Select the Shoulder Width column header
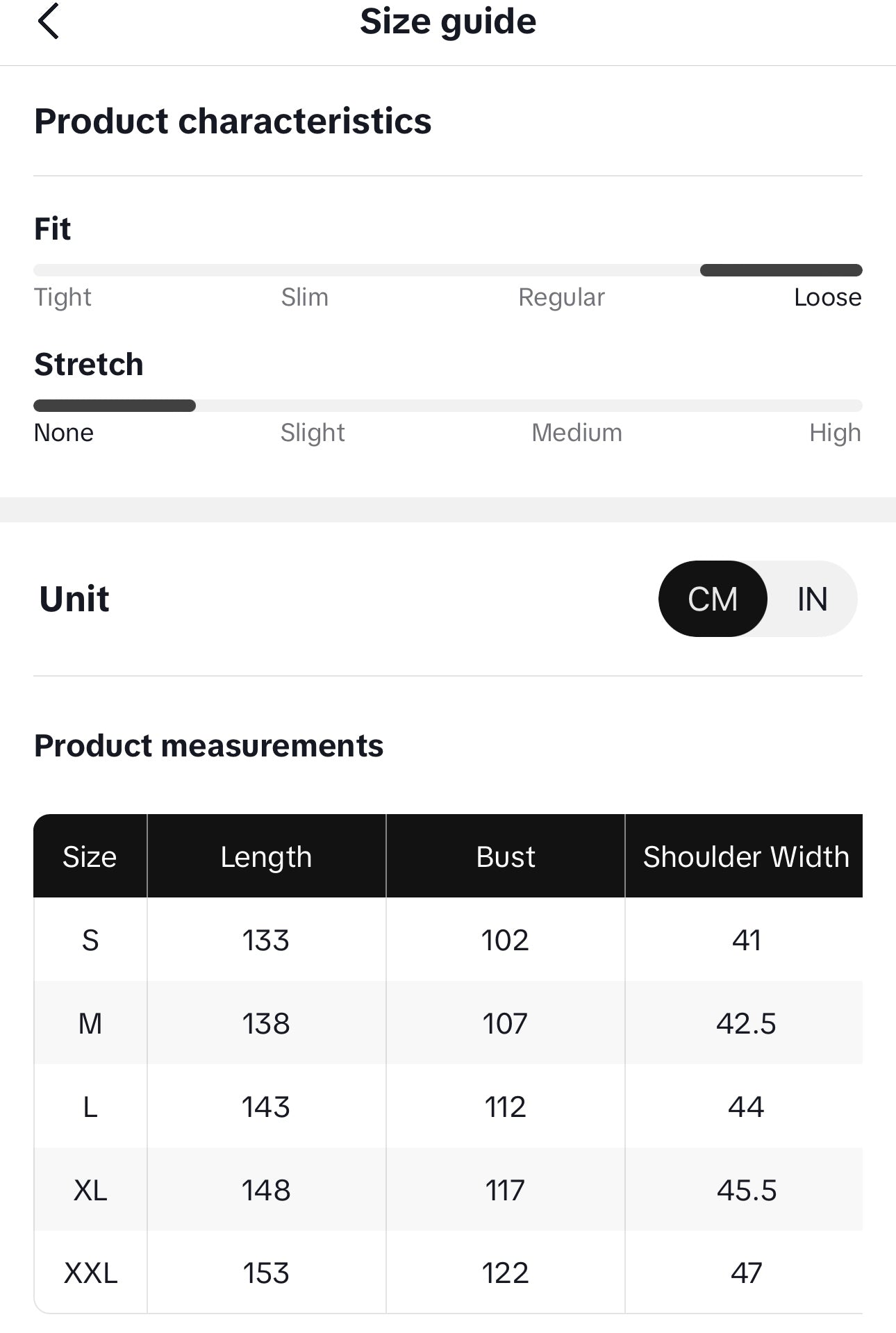896x1333 pixels. coord(745,856)
